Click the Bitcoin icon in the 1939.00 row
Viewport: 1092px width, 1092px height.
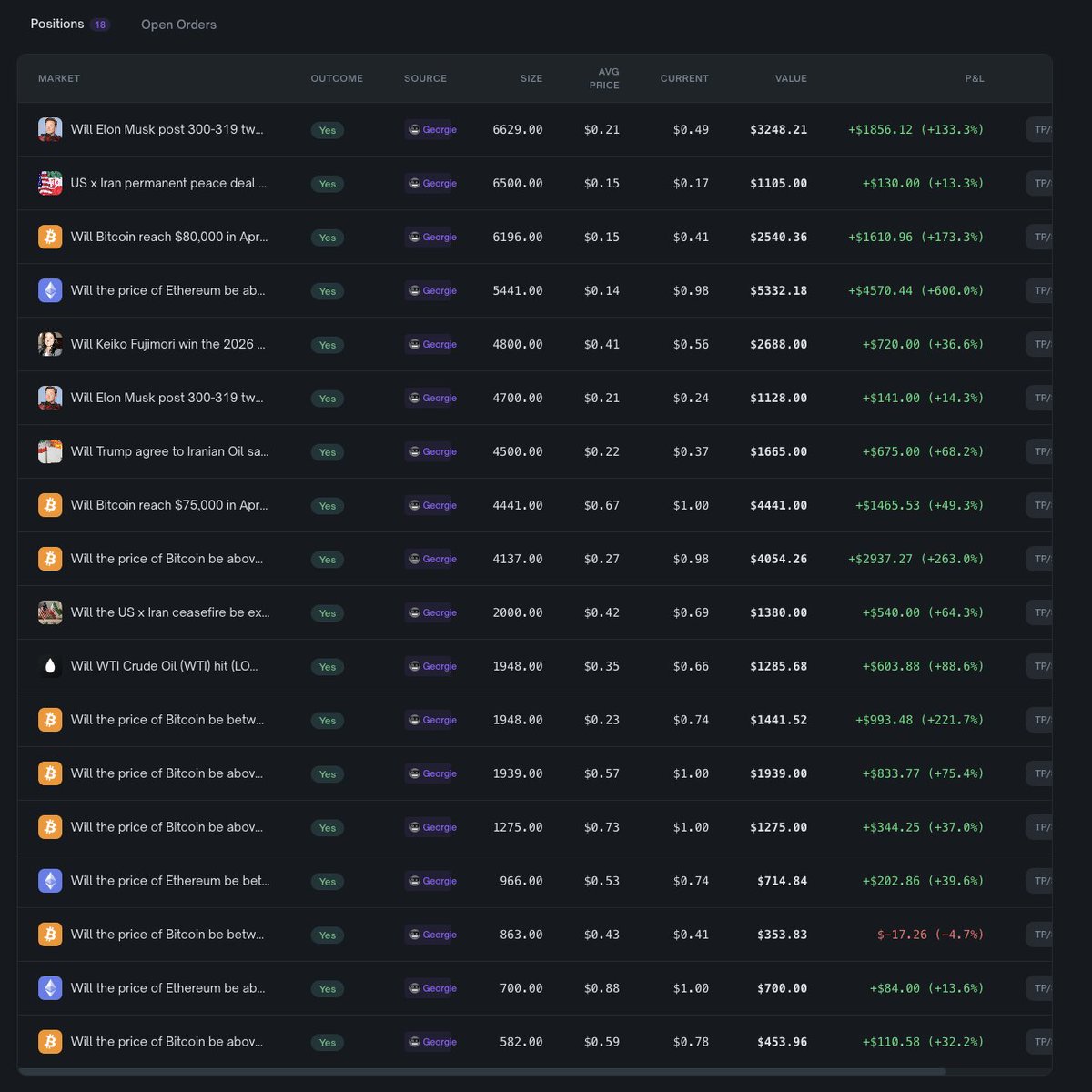[x=50, y=773]
